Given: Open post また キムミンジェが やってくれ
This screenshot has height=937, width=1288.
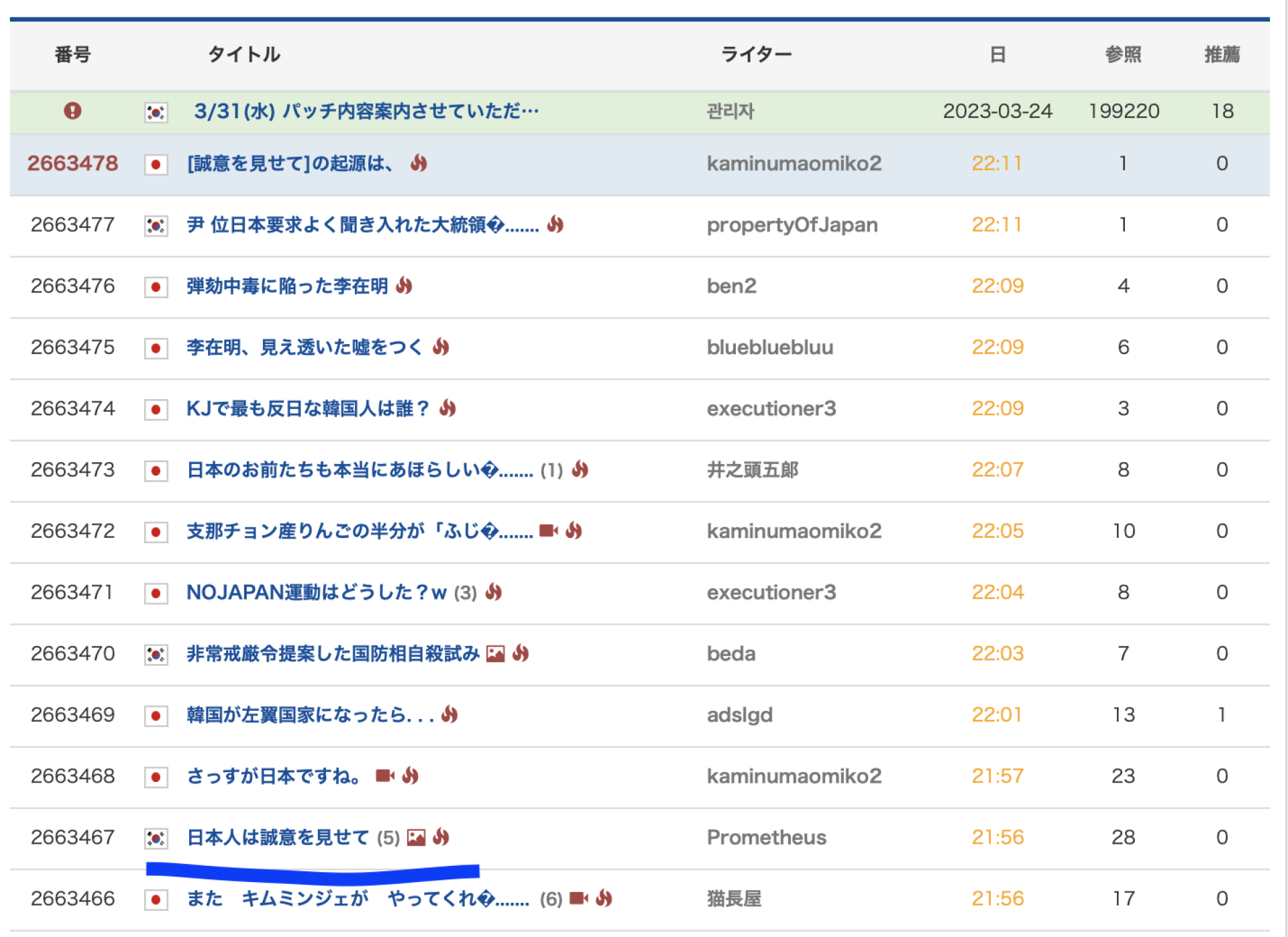Looking at the screenshot, I should coord(358,898).
